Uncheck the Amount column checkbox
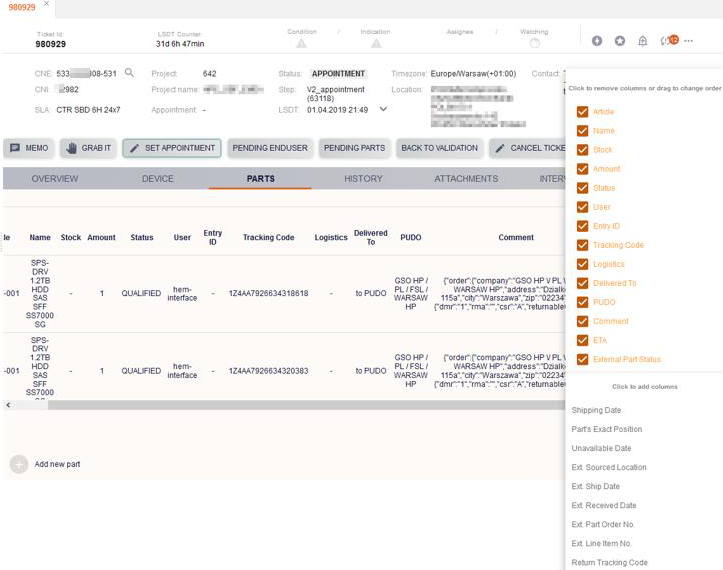 [582, 169]
